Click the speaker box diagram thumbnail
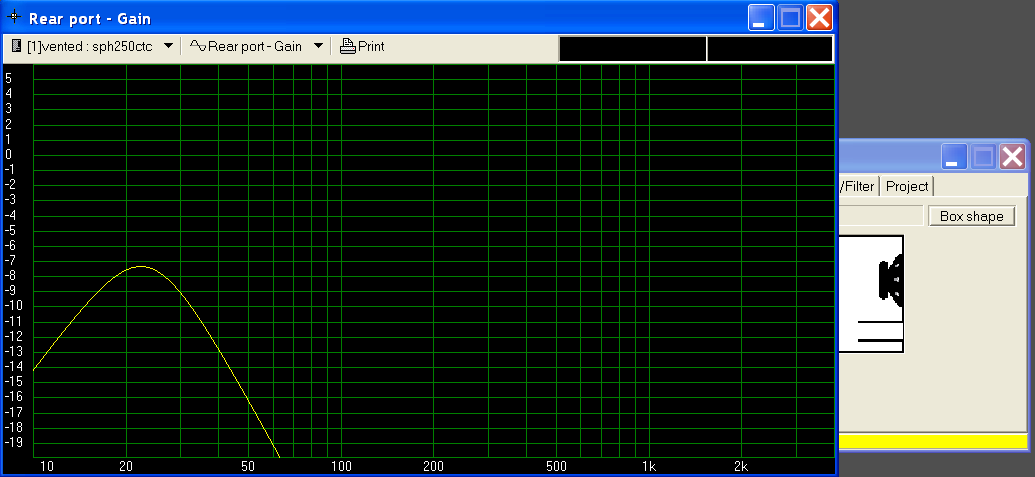Viewport: 1035px width, 477px height. [x=871, y=294]
